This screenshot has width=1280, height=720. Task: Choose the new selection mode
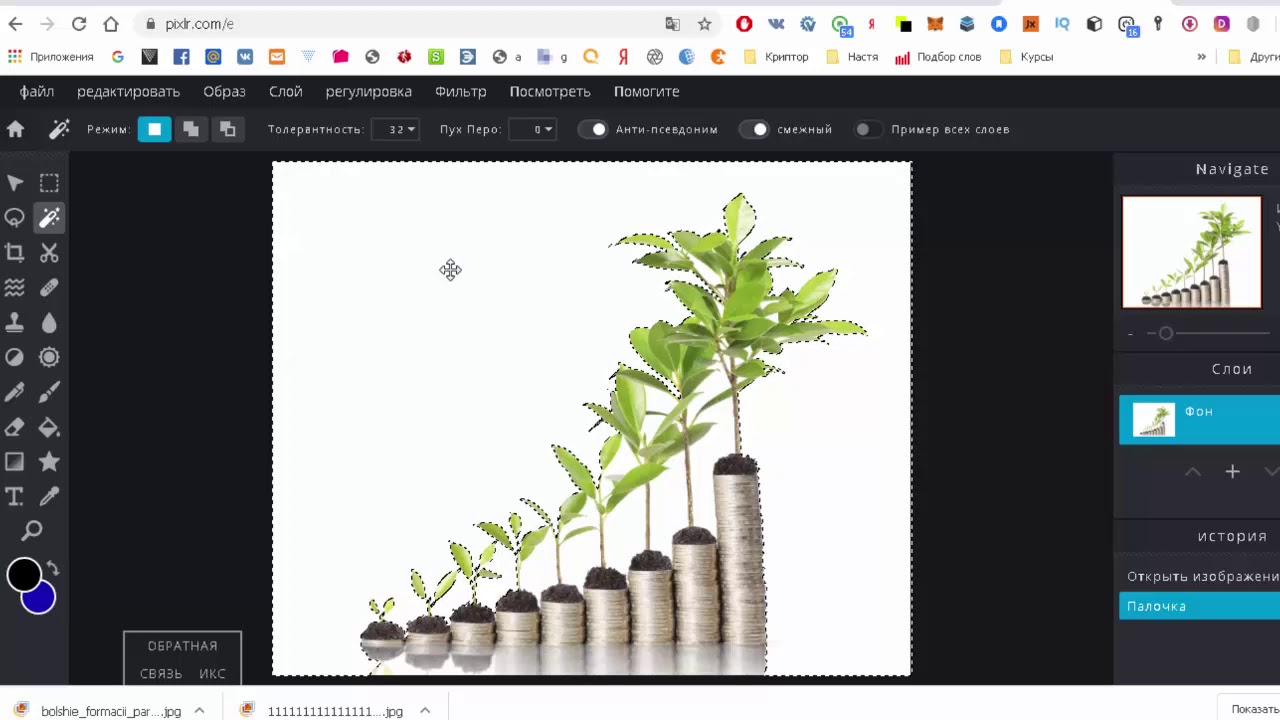[x=154, y=129]
